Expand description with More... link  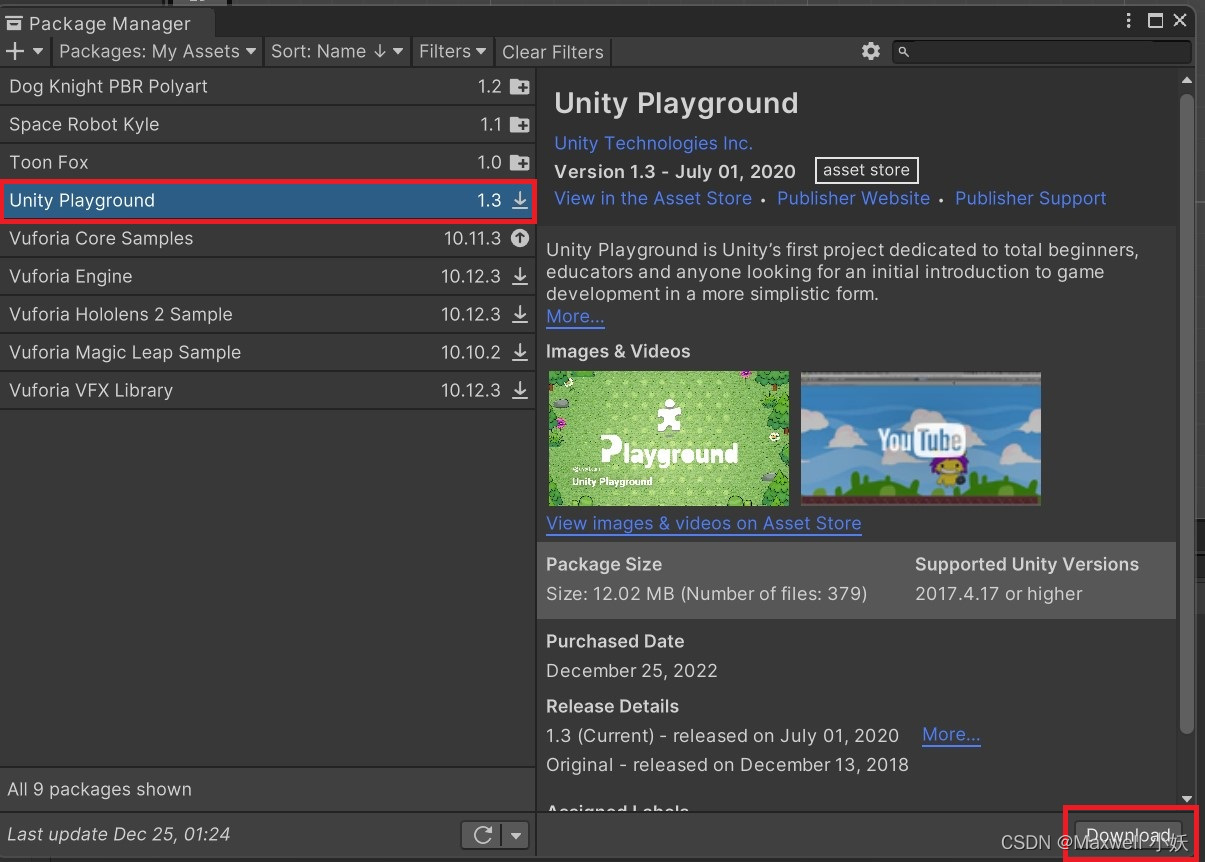575,317
